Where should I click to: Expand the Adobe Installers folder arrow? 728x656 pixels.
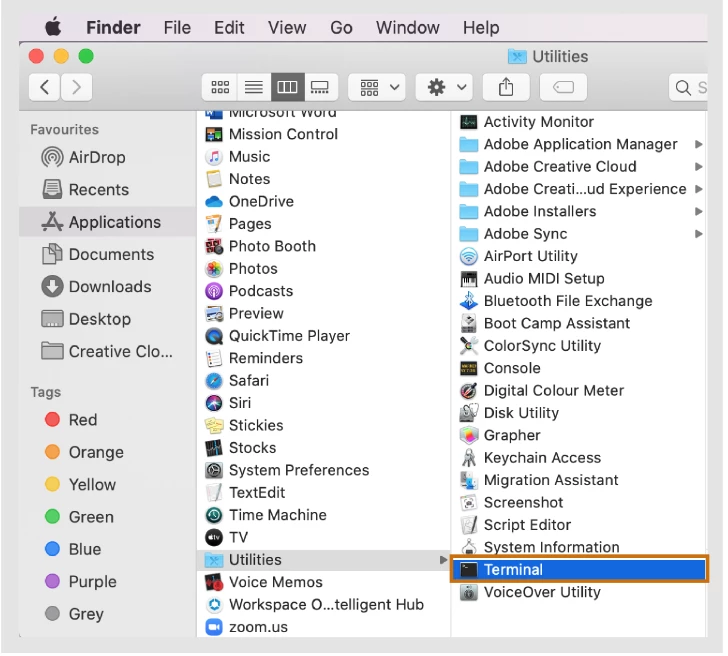coord(700,212)
